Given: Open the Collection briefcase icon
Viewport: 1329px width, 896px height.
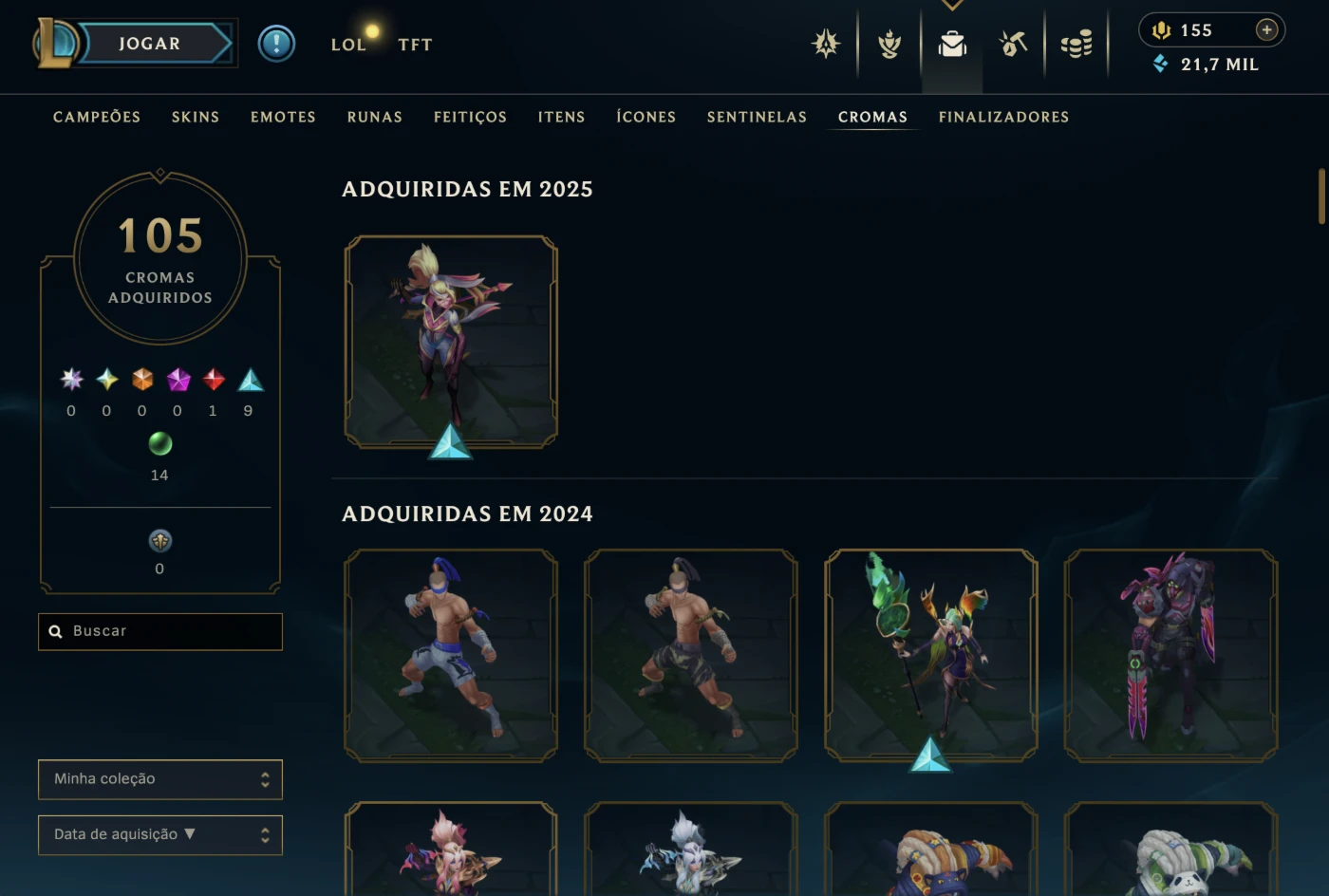Looking at the screenshot, I should (x=952, y=44).
